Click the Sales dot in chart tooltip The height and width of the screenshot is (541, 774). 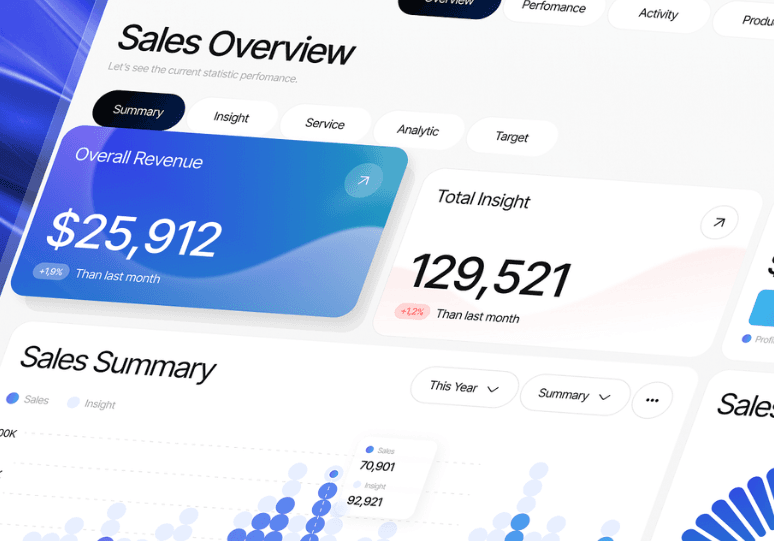[x=370, y=450]
